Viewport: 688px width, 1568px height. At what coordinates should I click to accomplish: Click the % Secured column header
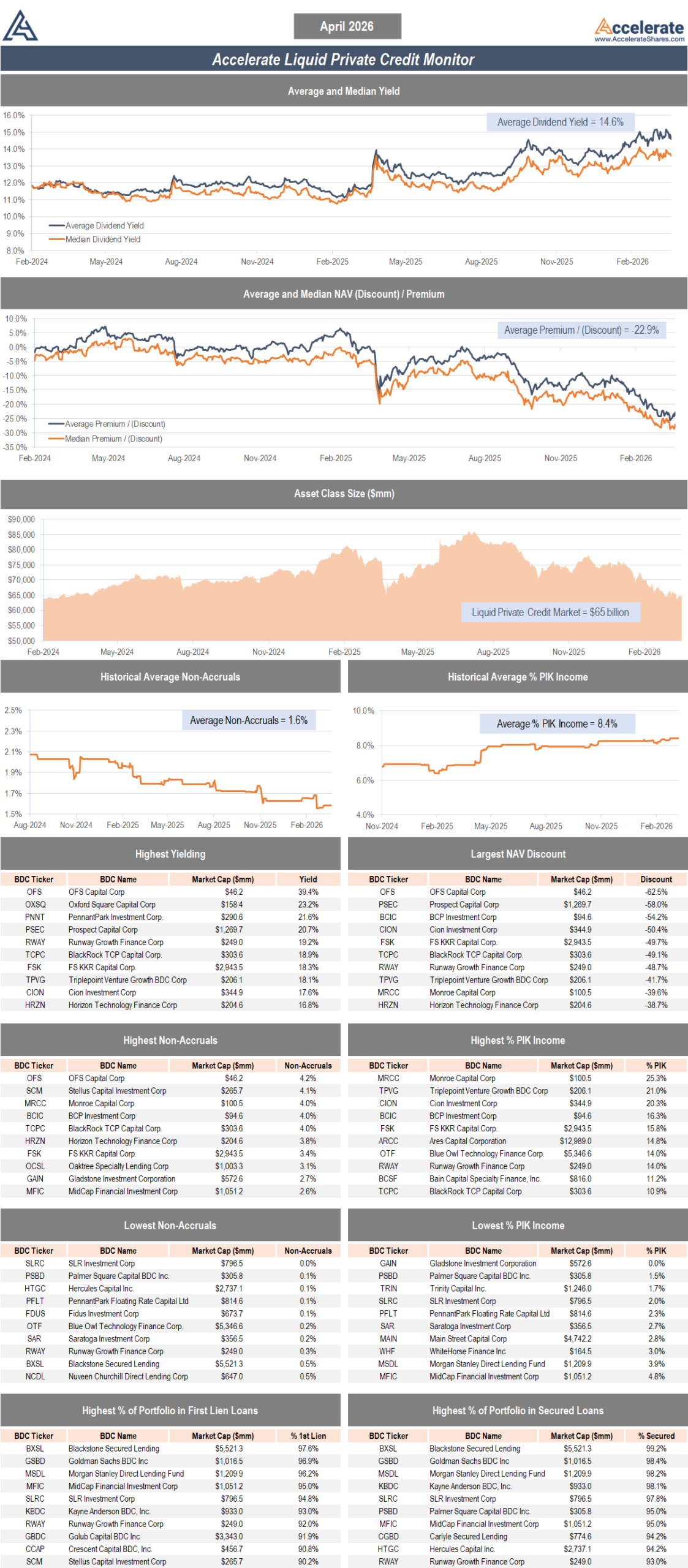pos(656,1436)
